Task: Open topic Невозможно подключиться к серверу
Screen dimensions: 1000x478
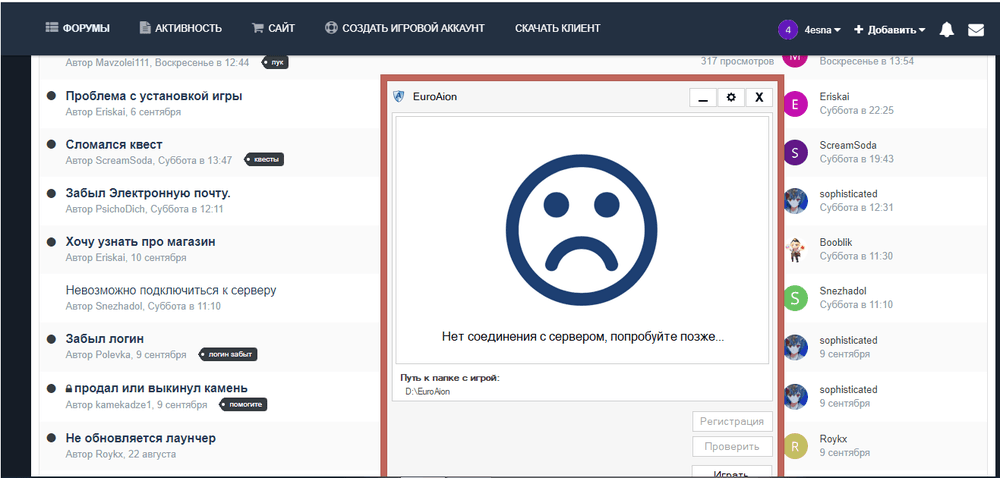Action: coord(171,290)
